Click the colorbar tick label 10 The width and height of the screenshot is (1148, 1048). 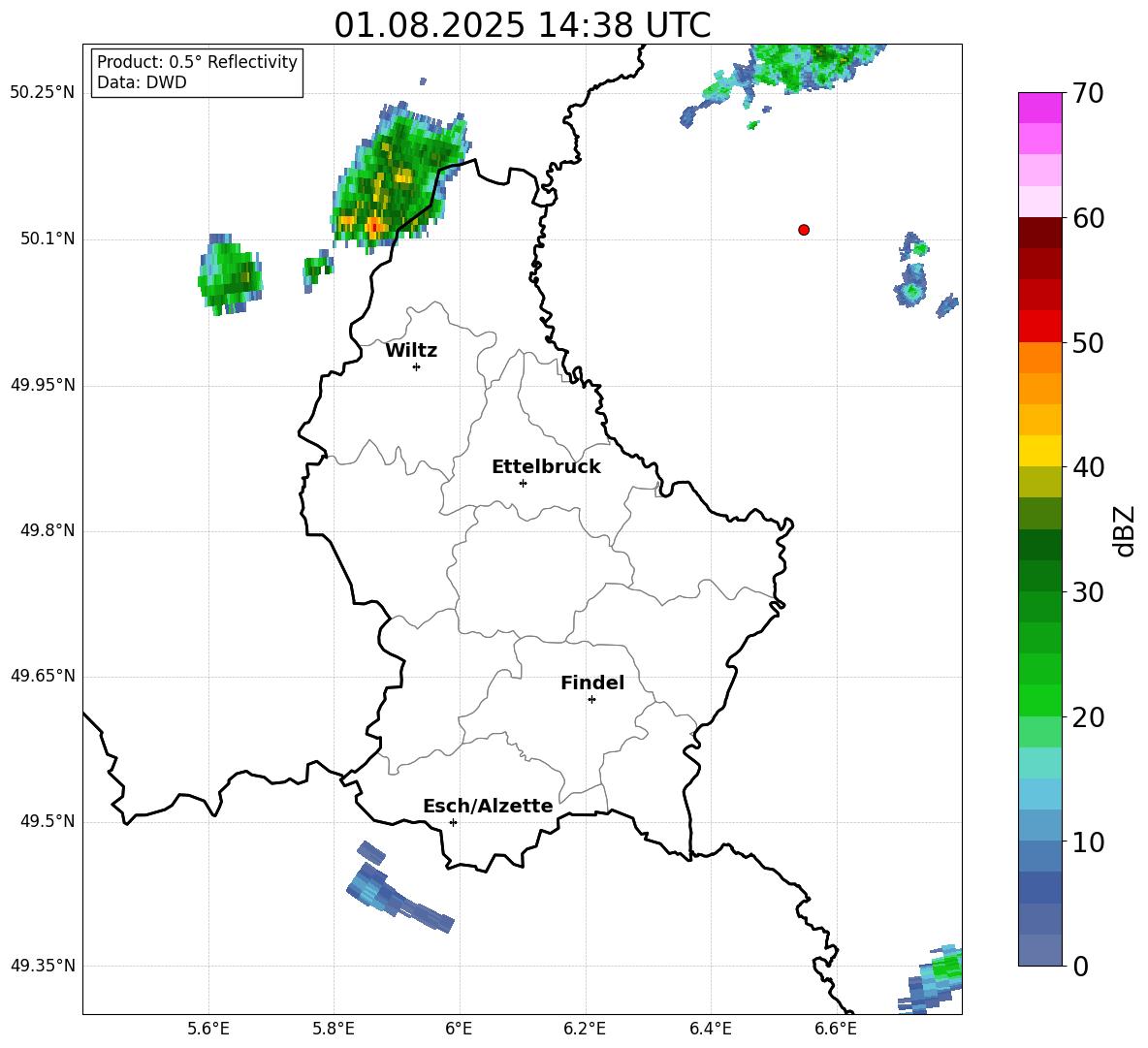pos(1089,842)
